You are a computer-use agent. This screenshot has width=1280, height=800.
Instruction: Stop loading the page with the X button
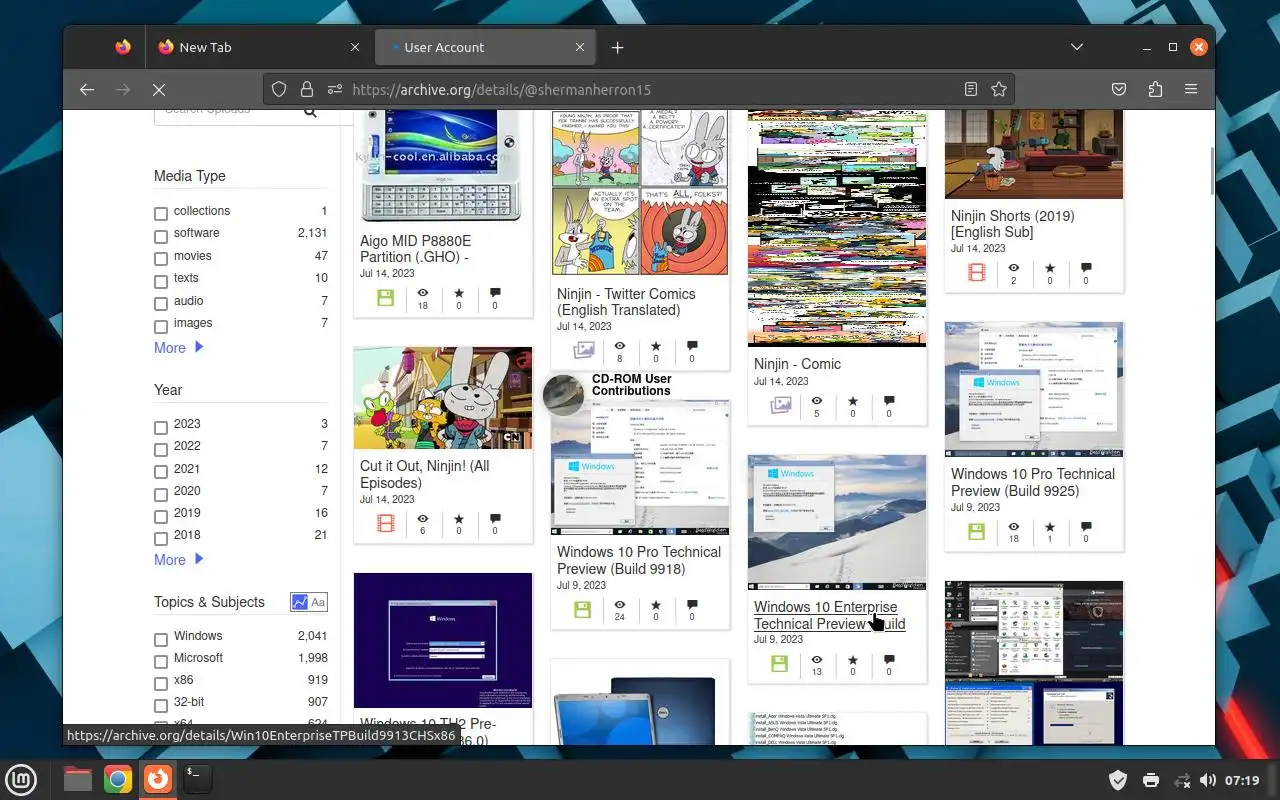pyautogui.click(x=159, y=89)
